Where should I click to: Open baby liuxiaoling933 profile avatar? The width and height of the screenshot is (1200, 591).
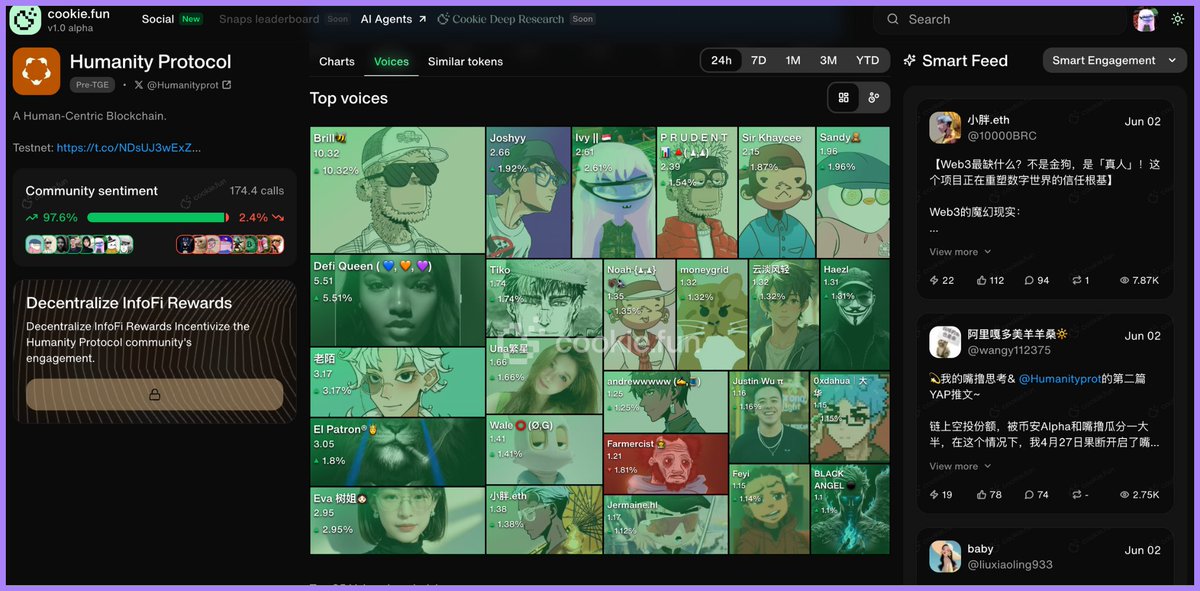(x=945, y=556)
